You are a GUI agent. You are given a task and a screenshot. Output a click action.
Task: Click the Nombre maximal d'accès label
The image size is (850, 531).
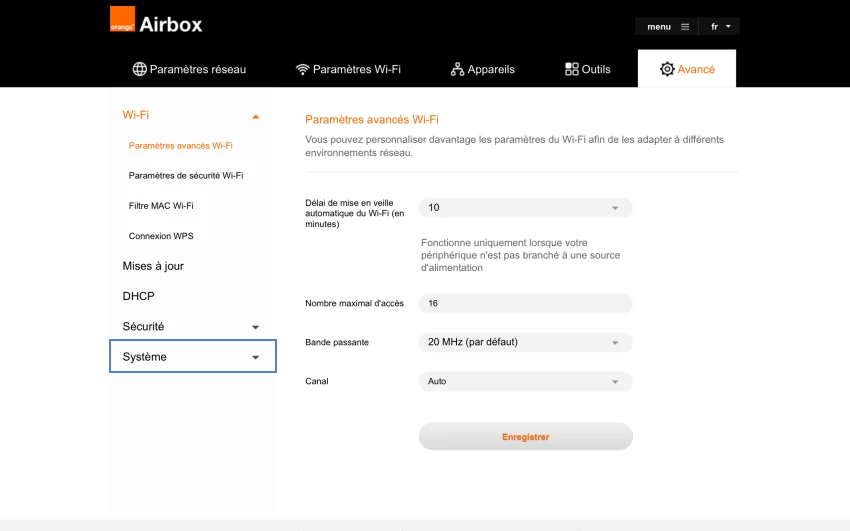click(355, 303)
